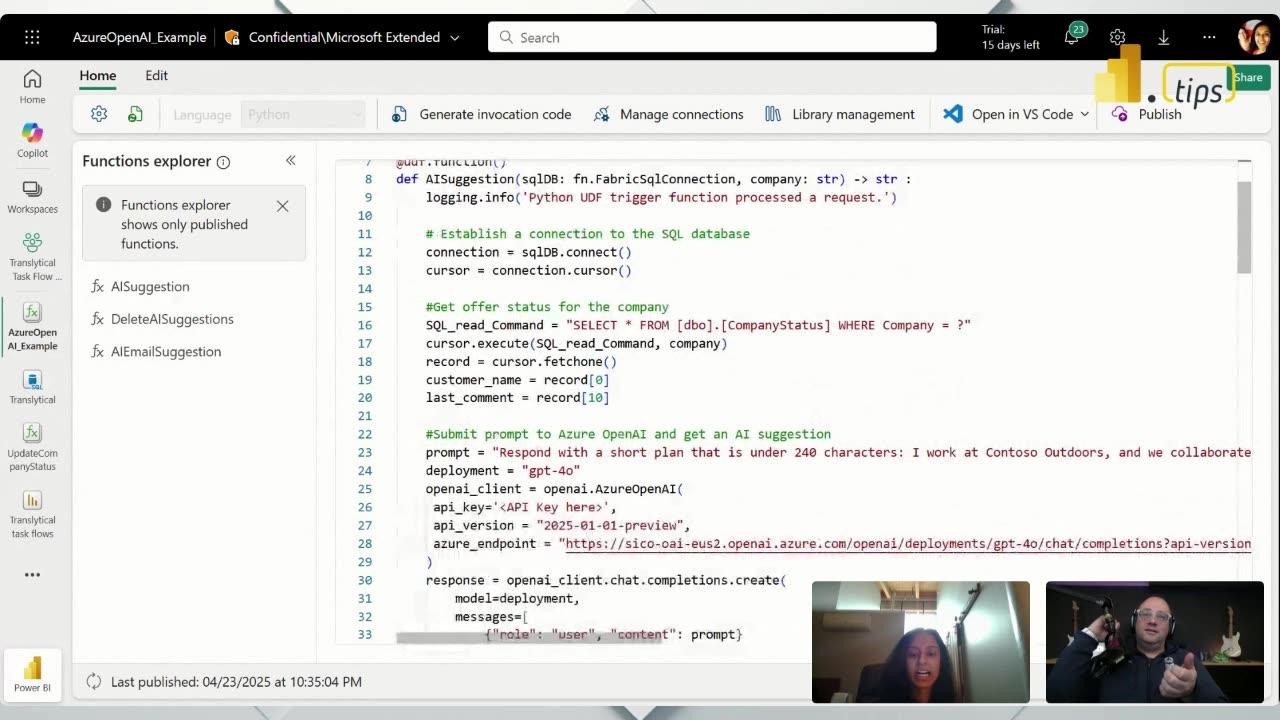Show more sidebar items ellipsis
Screen dimensions: 1280x720
point(32,575)
